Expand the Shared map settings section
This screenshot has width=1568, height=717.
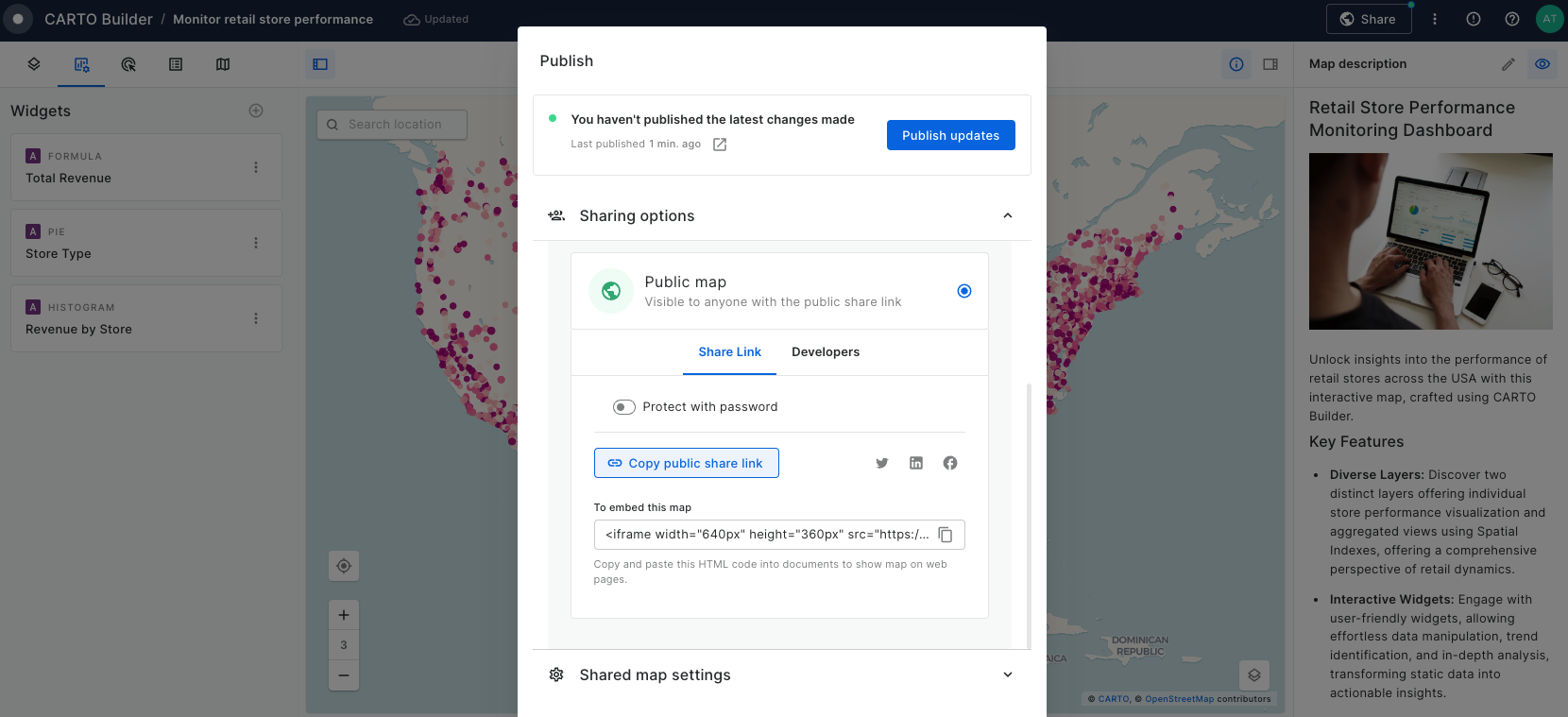[1008, 674]
